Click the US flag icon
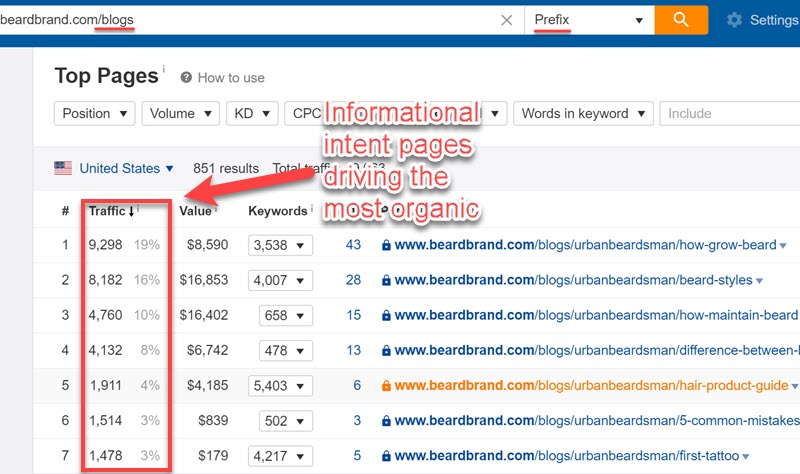 tap(63, 168)
